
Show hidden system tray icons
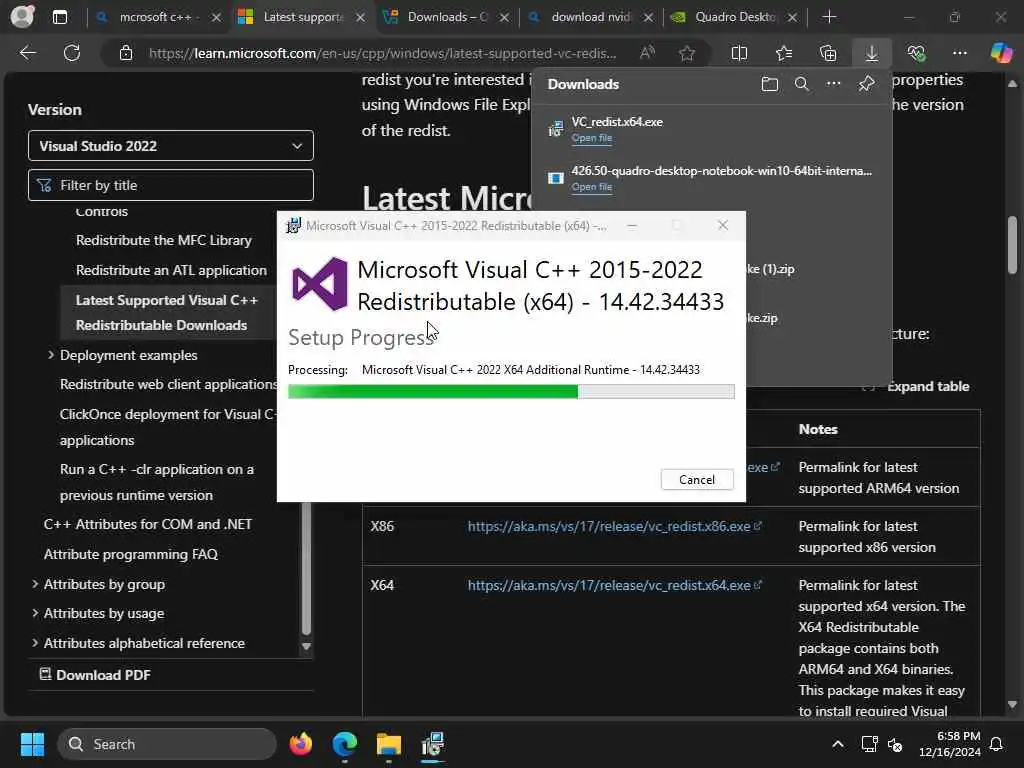[837, 744]
